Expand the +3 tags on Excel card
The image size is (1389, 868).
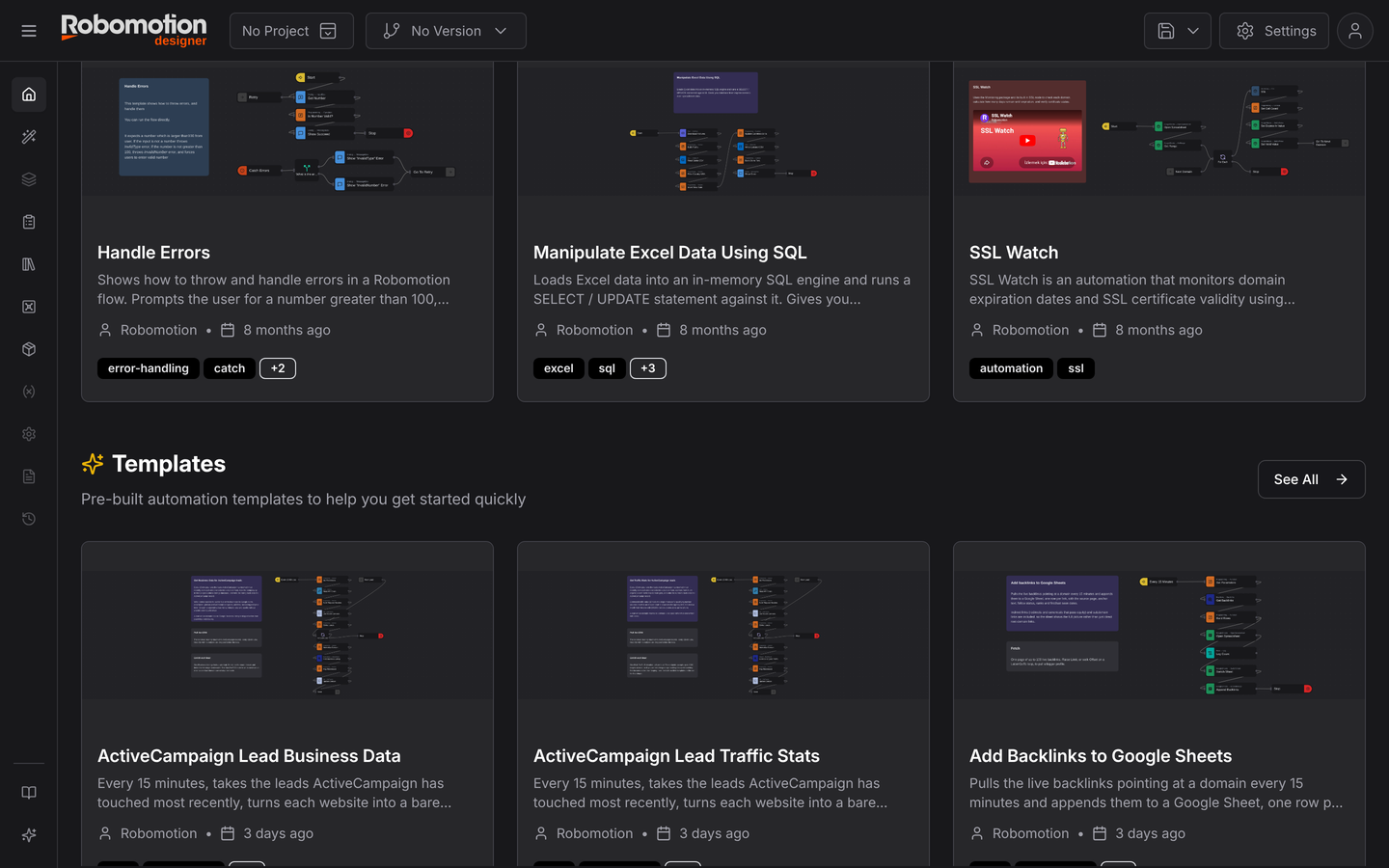point(648,368)
